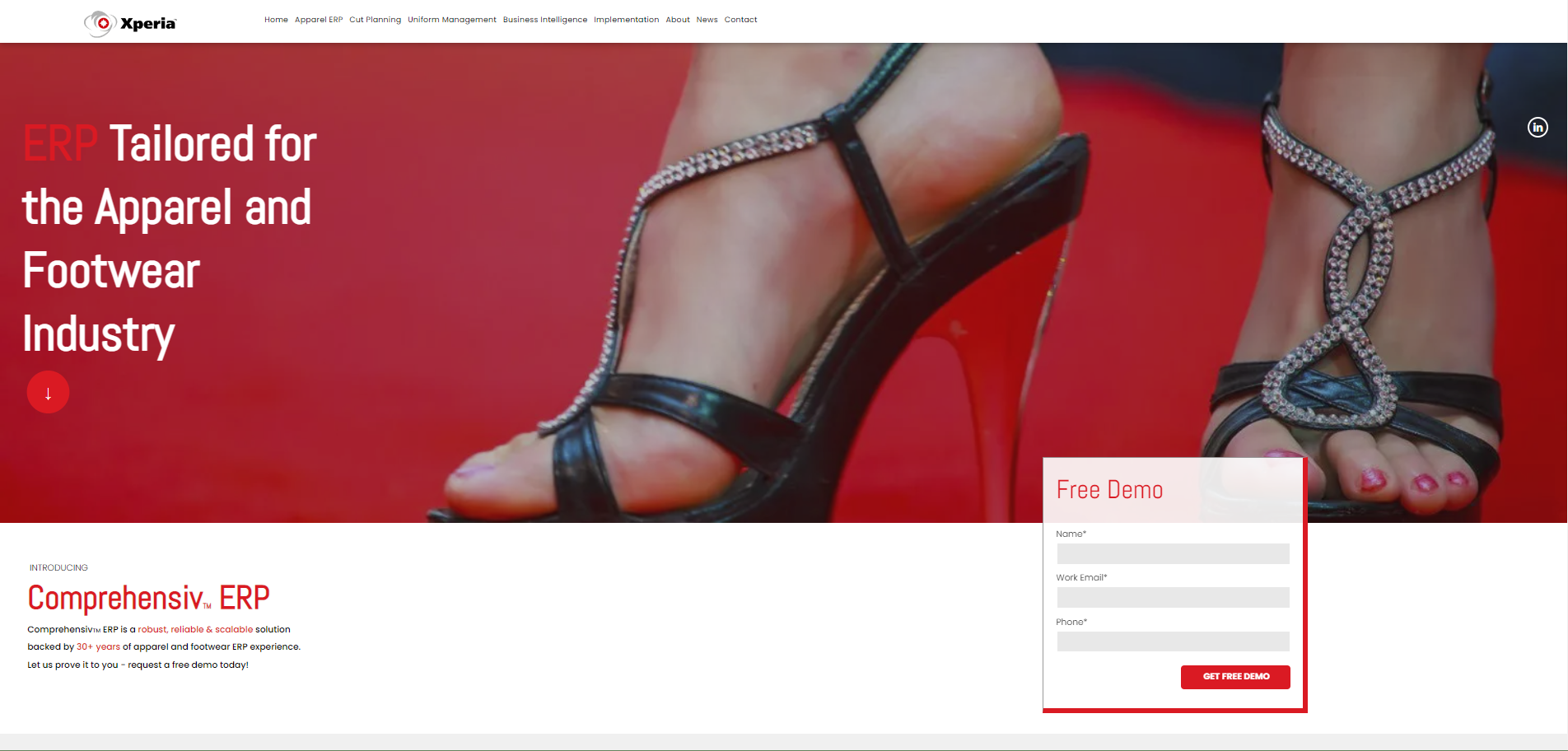Go to Cut Planning page
This screenshot has width=1568, height=751.
[x=375, y=20]
